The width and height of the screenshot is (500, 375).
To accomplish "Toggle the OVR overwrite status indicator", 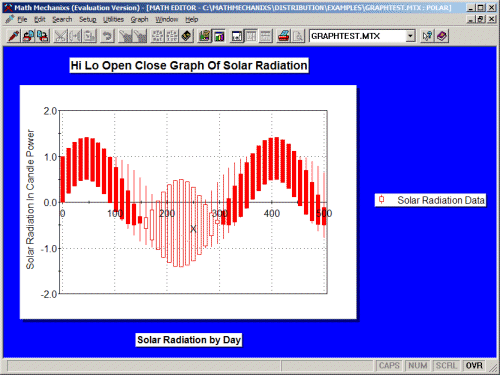I will point(474,366).
